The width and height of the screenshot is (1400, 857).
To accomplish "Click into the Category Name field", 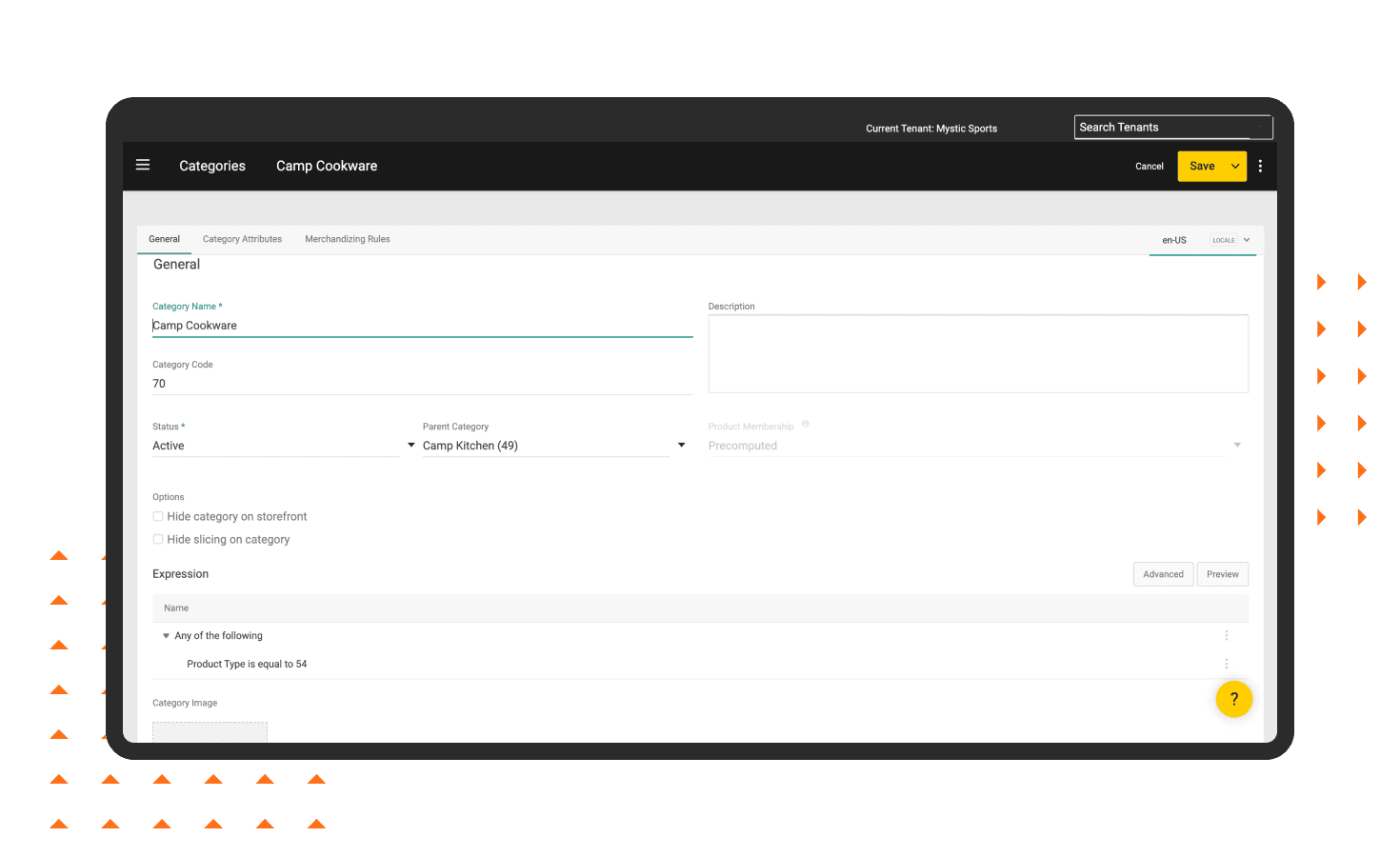I will pos(422,326).
